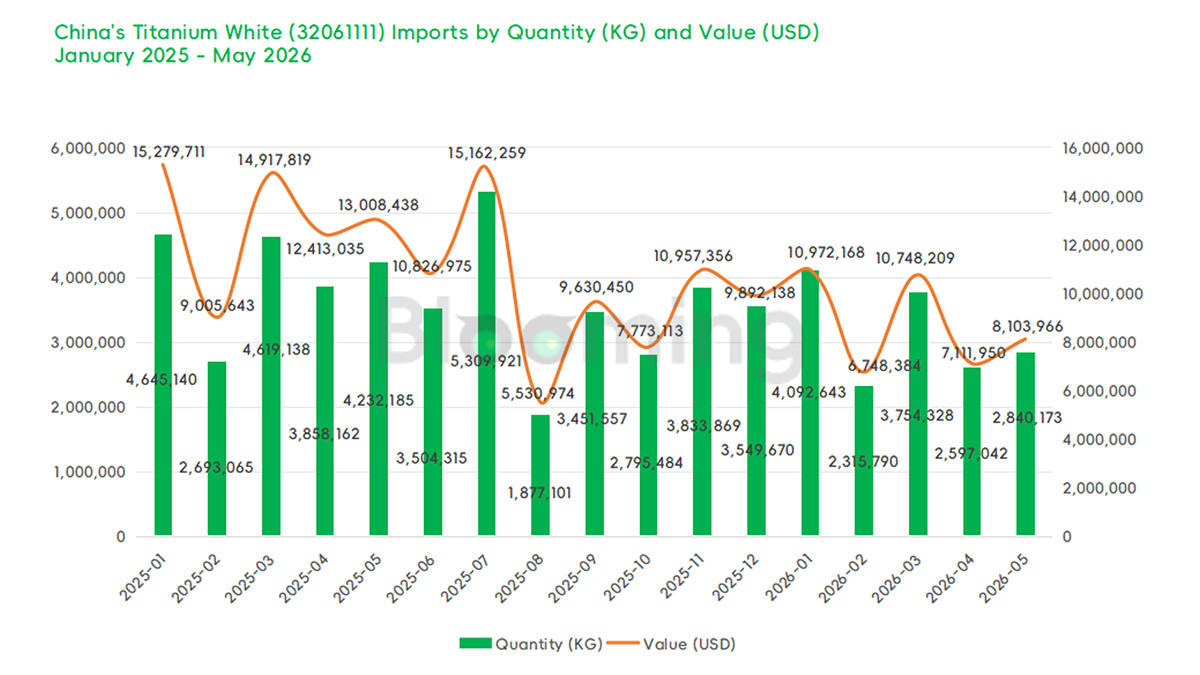Click the quantity label 4,232,185

click(379, 400)
